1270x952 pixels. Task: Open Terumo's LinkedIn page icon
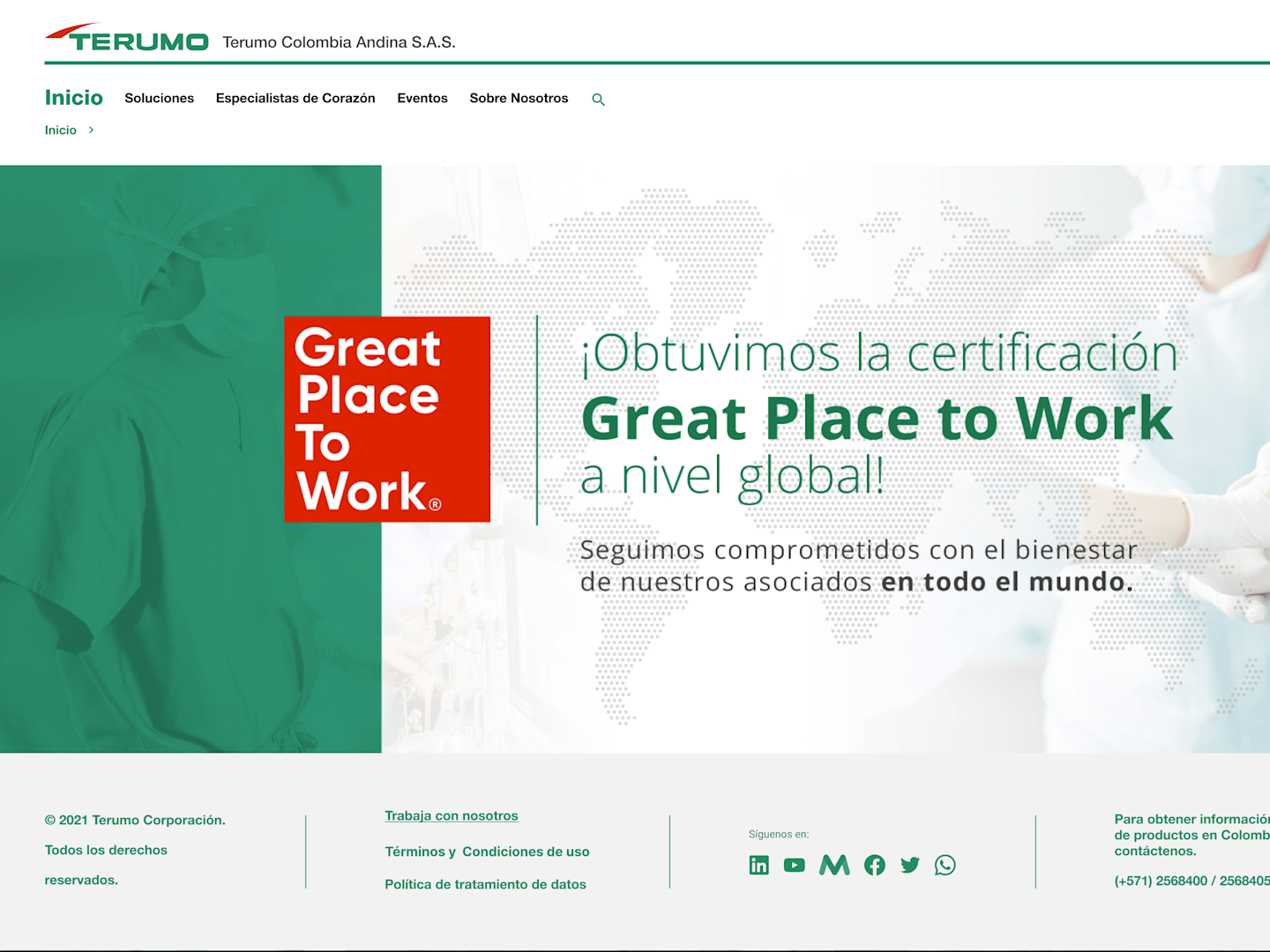tap(758, 865)
